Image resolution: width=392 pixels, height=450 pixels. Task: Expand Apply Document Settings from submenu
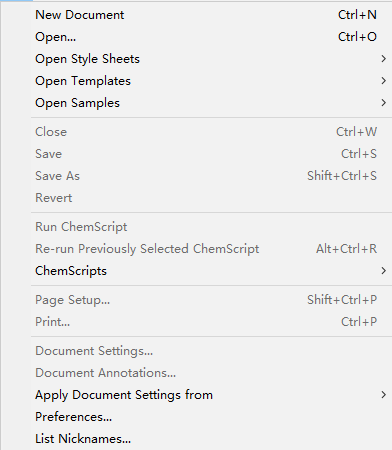pos(211,395)
